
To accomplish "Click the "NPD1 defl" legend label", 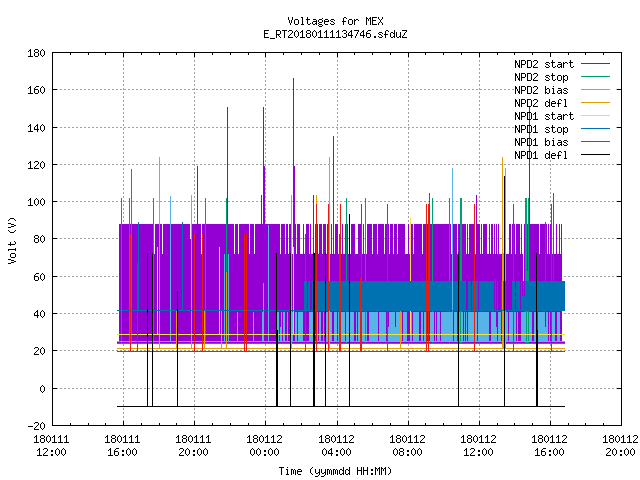I will 541,155.
